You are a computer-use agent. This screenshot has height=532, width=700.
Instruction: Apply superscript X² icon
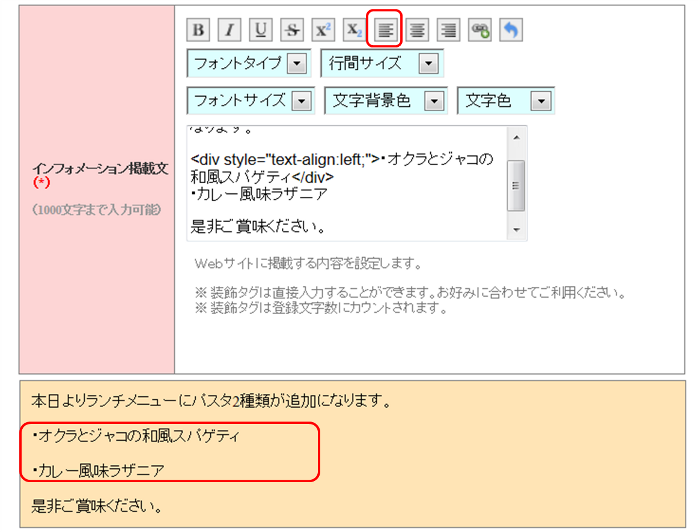click(x=323, y=30)
